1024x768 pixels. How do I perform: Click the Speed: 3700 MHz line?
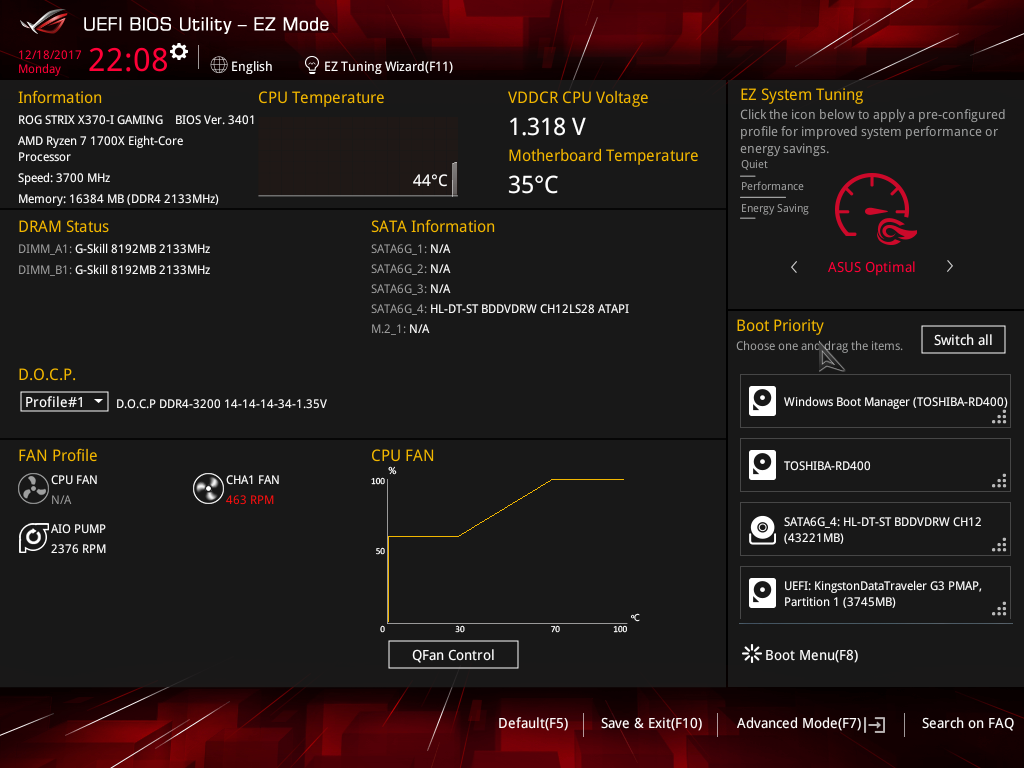tap(64, 178)
